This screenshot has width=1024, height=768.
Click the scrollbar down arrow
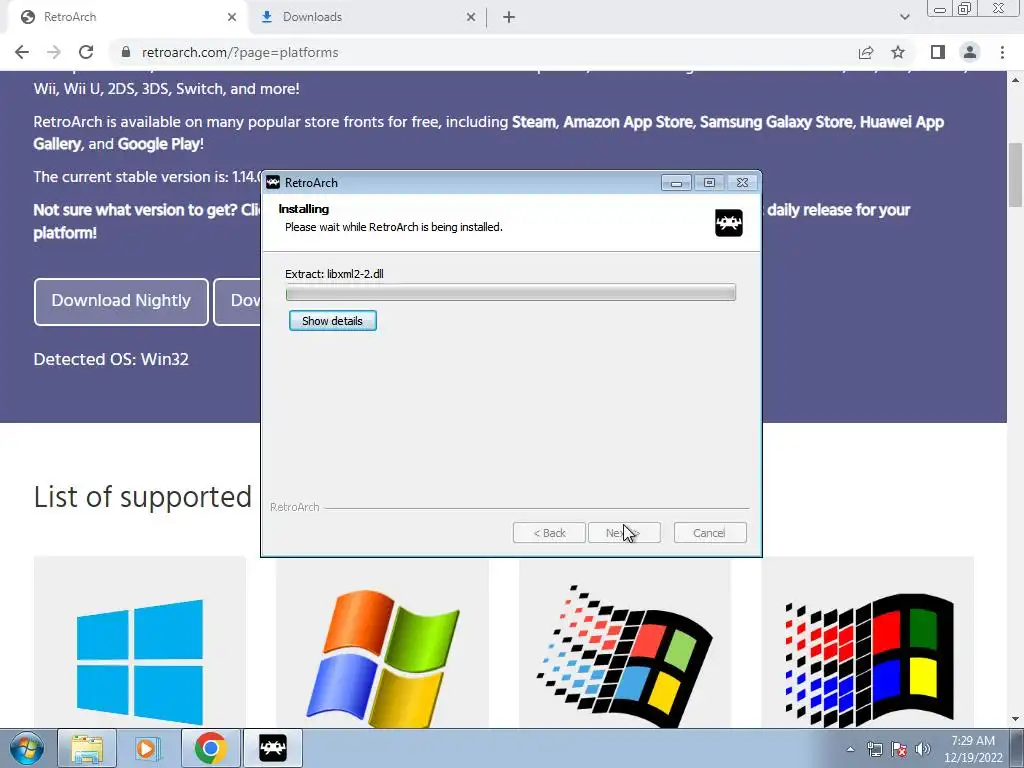coord(1016,719)
